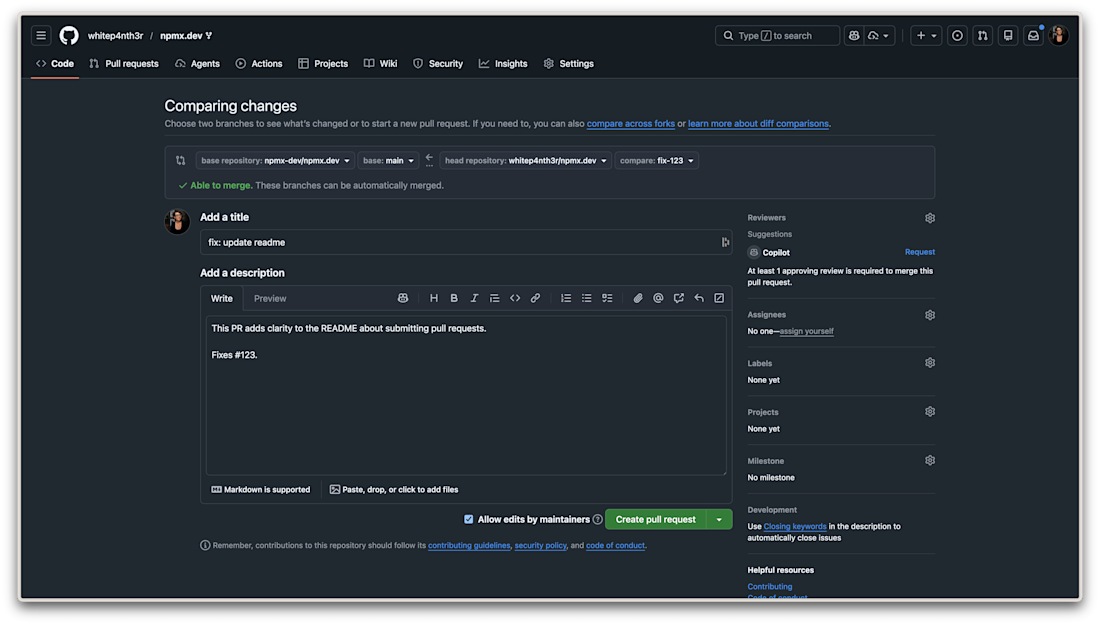Screen dimensions: 1100x625
Task: Expand compare branch fix-123 dropdown
Action: tap(657, 161)
